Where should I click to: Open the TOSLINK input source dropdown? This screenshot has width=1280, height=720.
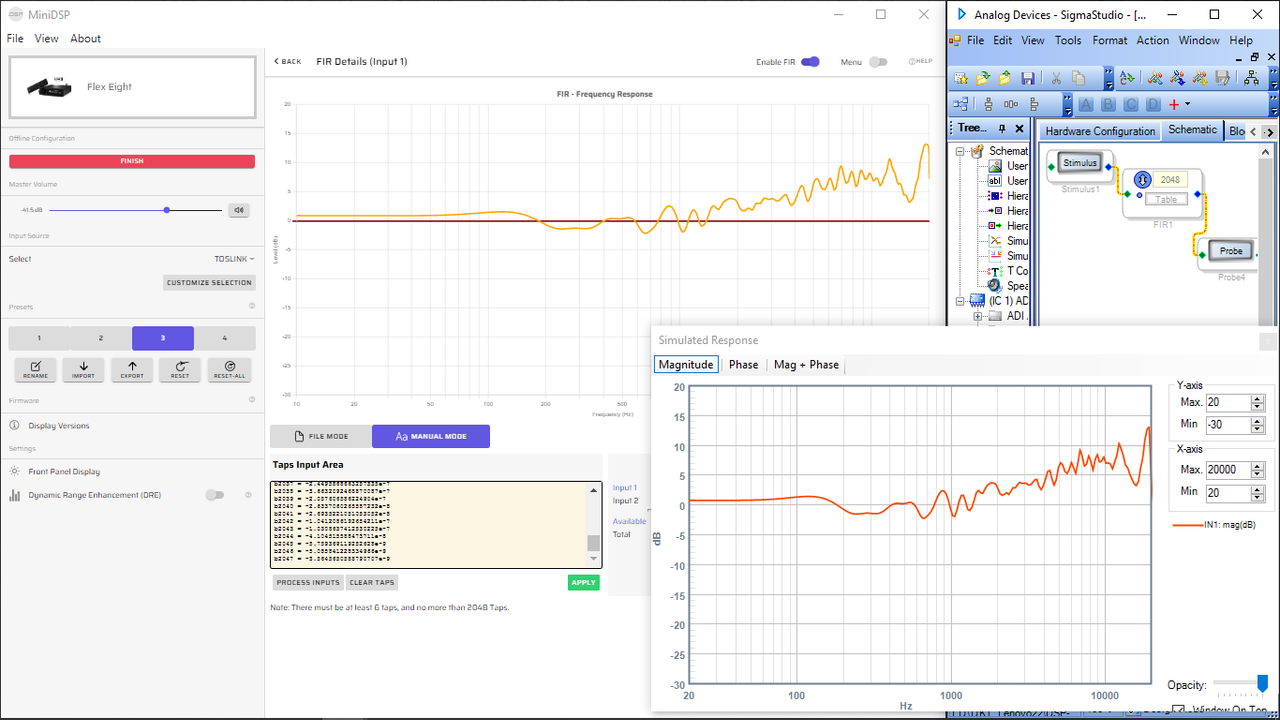pos(234,259)
